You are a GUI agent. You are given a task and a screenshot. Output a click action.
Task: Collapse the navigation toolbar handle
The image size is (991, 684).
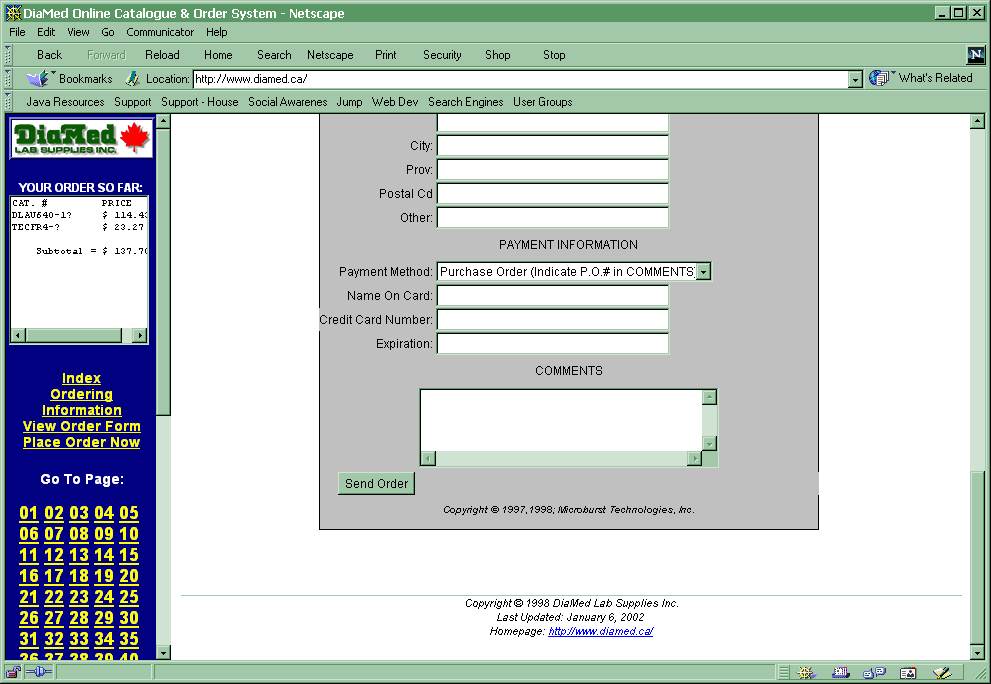[x=8, y=55]
